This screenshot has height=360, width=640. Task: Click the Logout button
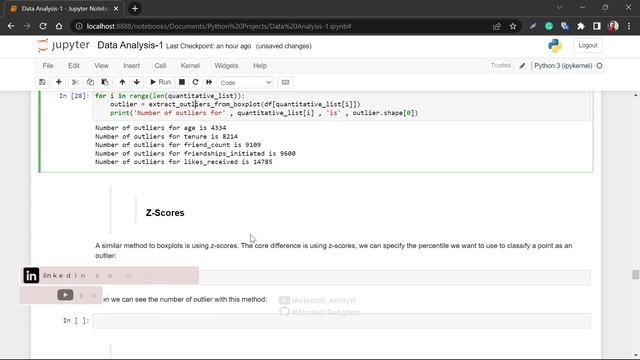point(587,45)
